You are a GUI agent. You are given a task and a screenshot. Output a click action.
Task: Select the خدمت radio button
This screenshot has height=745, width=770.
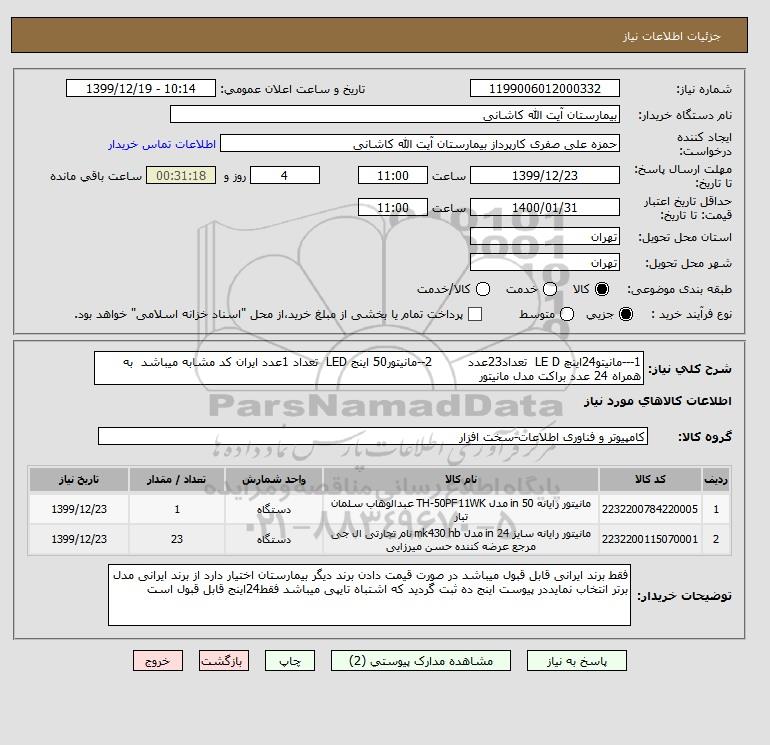point(550,289)
